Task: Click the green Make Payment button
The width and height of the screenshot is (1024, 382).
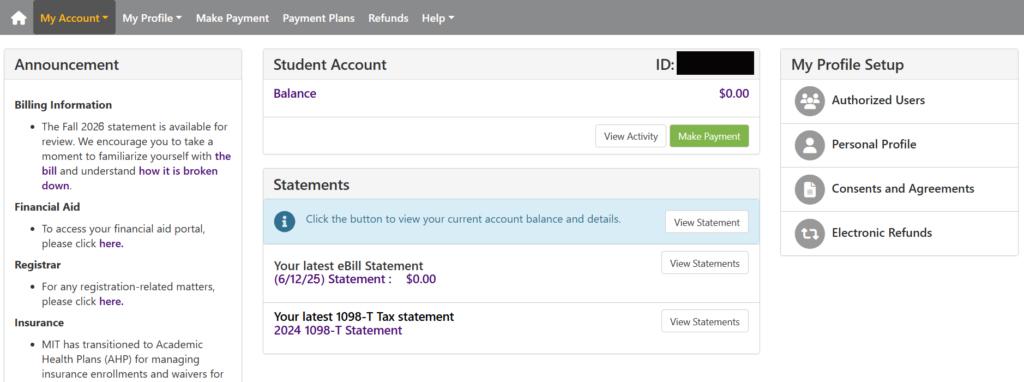Action: pos(709,136)
